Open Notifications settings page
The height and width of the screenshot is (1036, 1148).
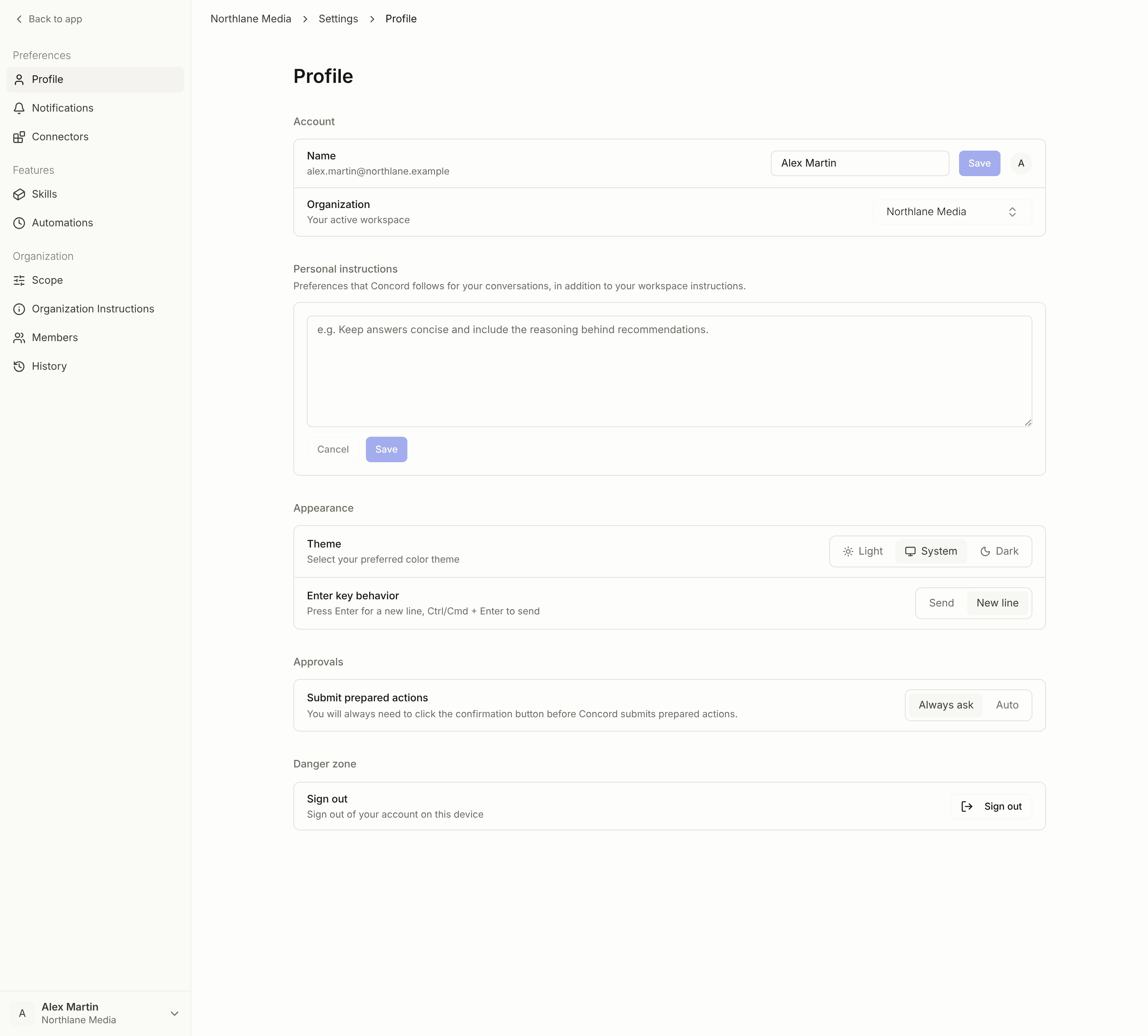pos(95,108)
